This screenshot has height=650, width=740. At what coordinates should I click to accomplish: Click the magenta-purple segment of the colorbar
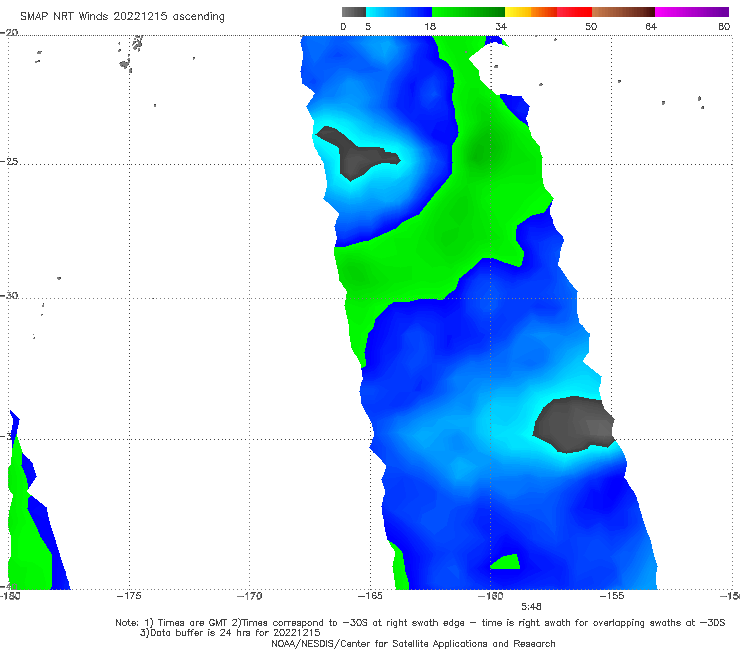692,12
